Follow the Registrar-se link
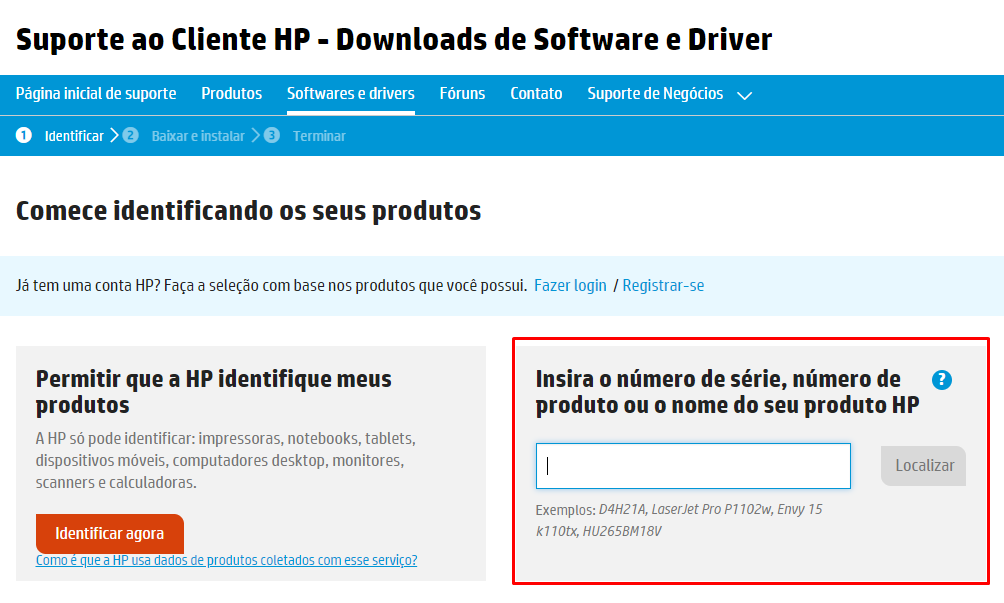 coord(663,286)
